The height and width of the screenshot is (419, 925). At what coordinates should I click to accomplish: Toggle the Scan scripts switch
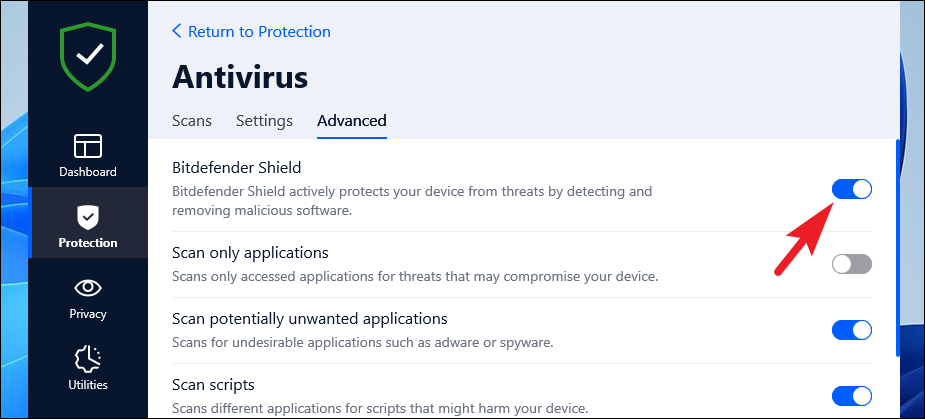(x=852, y=395)
